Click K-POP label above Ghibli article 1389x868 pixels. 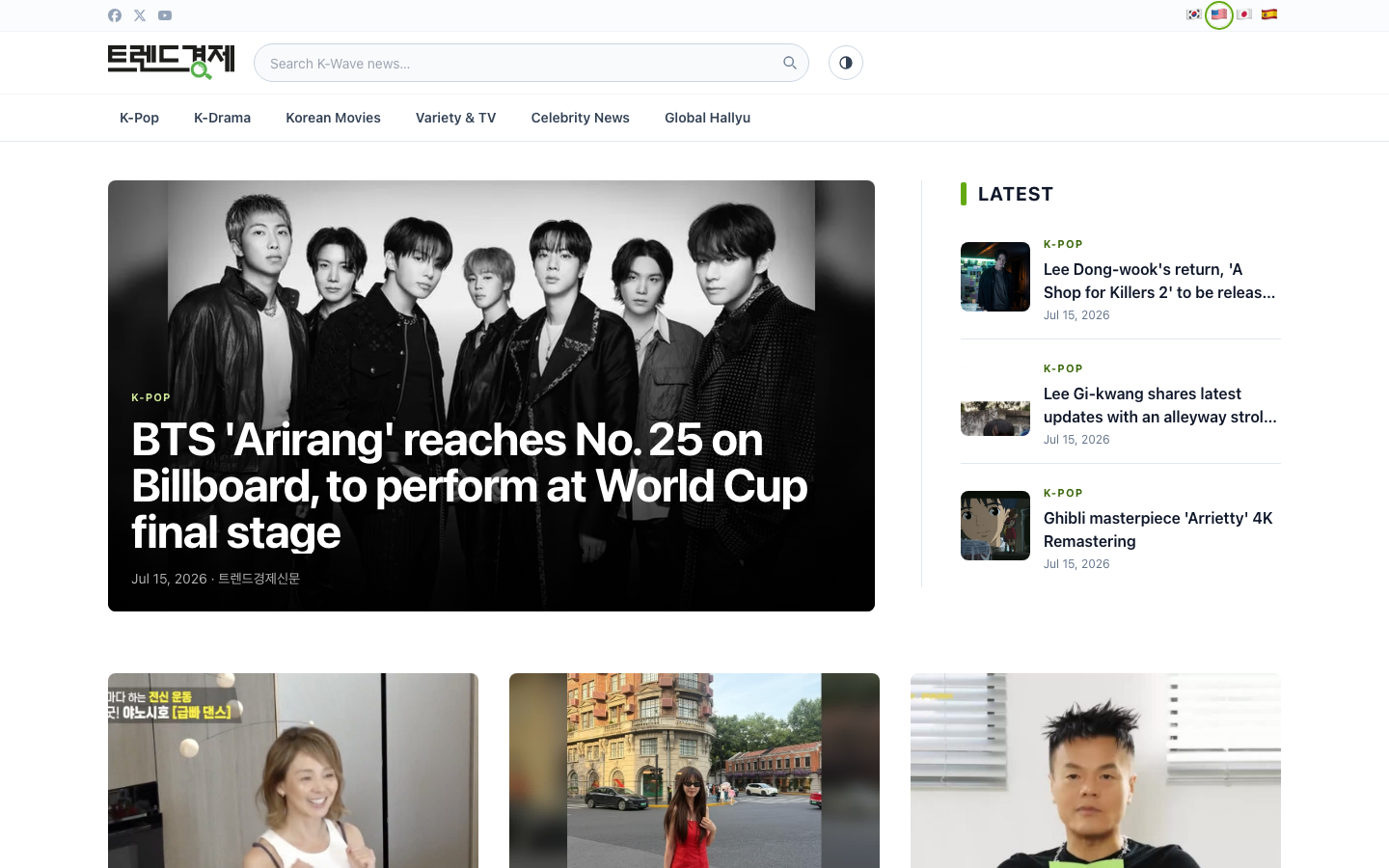pyautogui.click(x=1063, y=493)
